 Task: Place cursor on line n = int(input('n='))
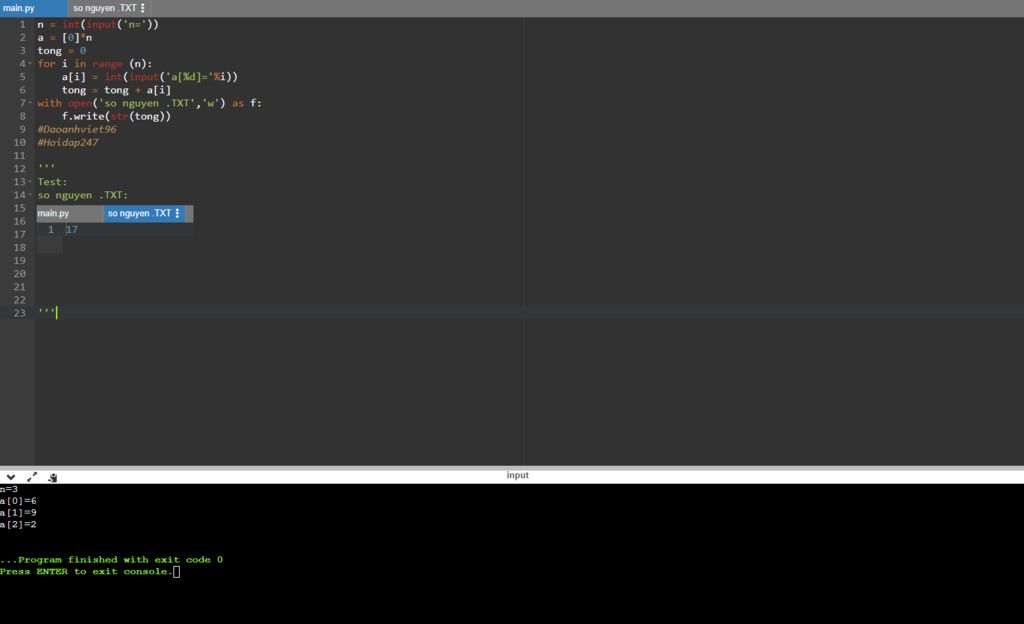[98, 24]
